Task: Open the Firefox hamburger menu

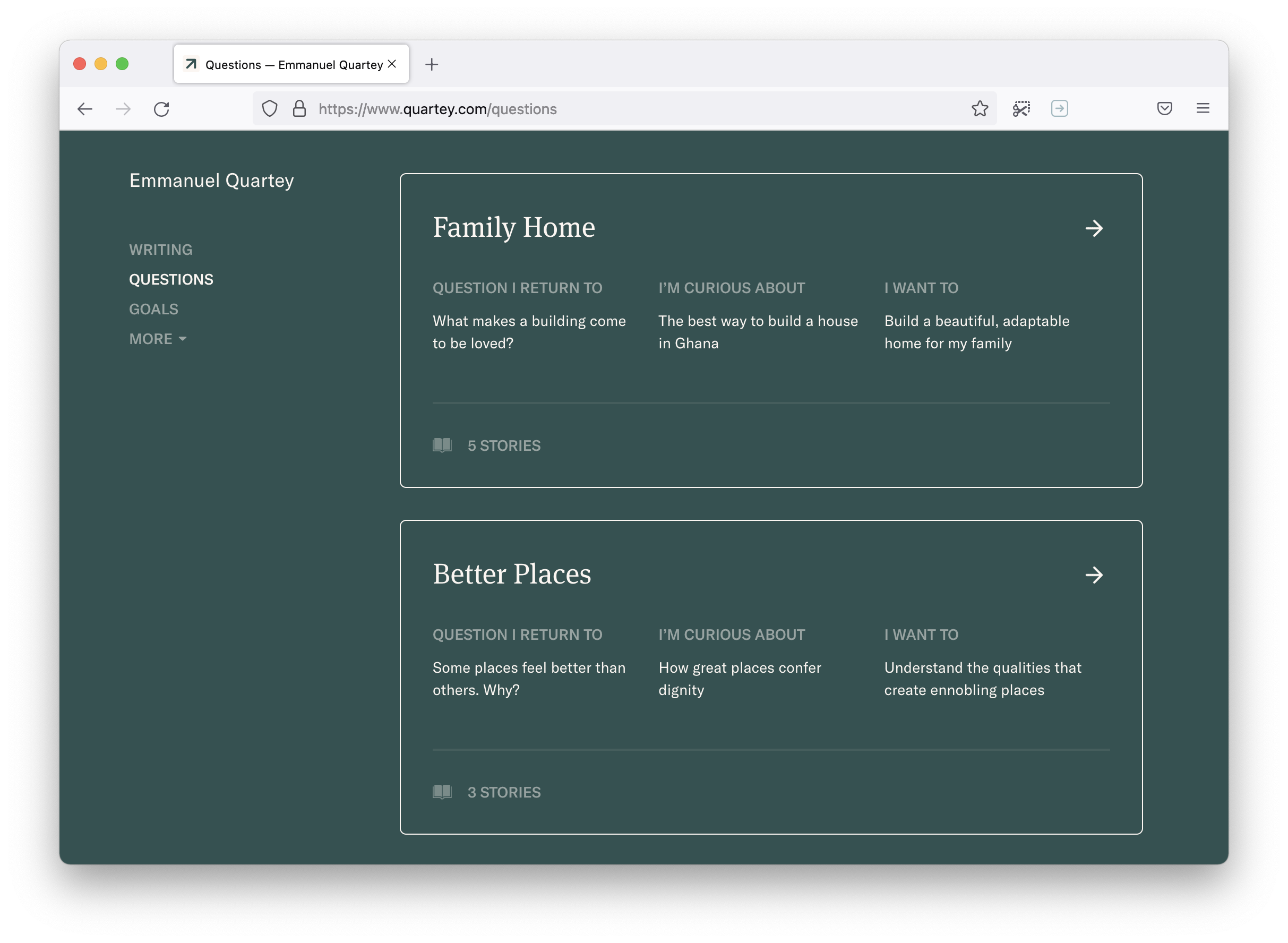Action: (1203, 108)
